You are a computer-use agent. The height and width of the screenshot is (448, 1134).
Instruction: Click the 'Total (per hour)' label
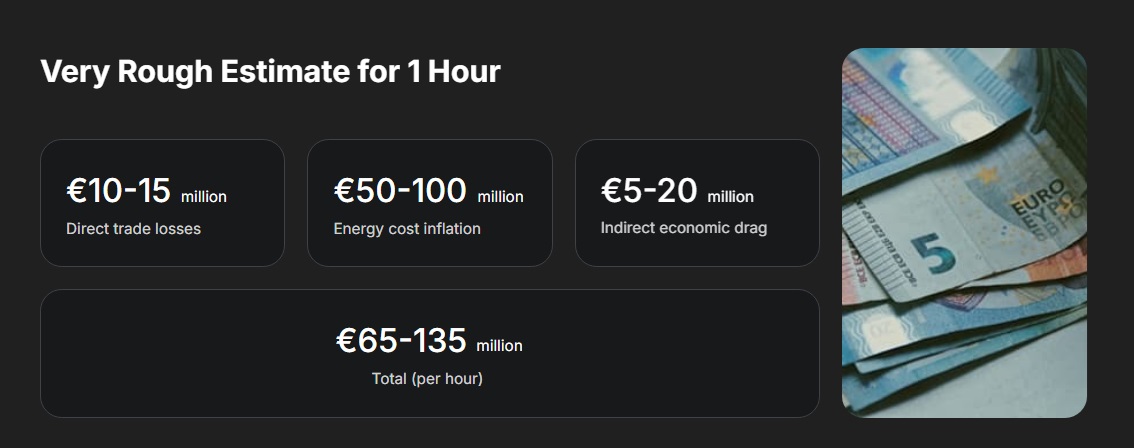[427, 379]
